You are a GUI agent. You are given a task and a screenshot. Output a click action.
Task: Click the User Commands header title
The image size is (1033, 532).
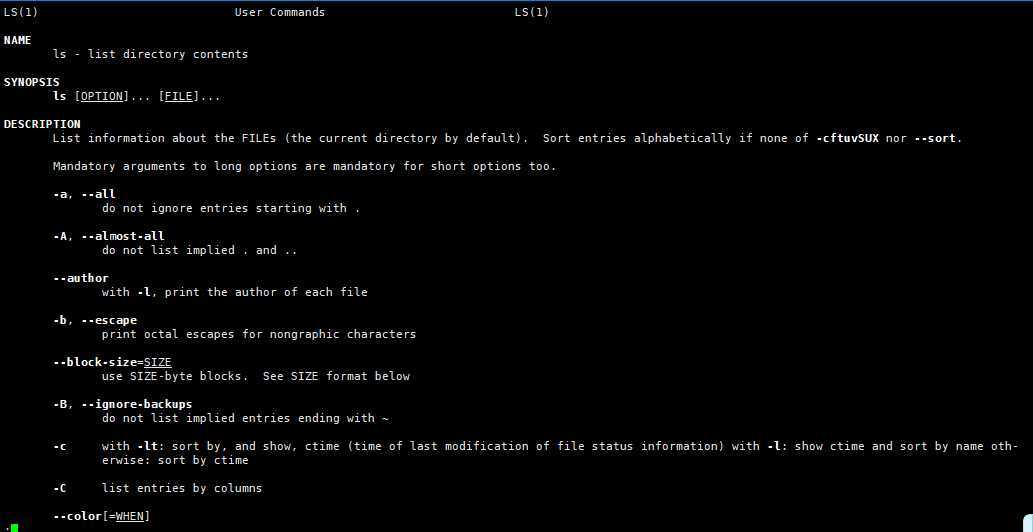(x=280, y=13)
